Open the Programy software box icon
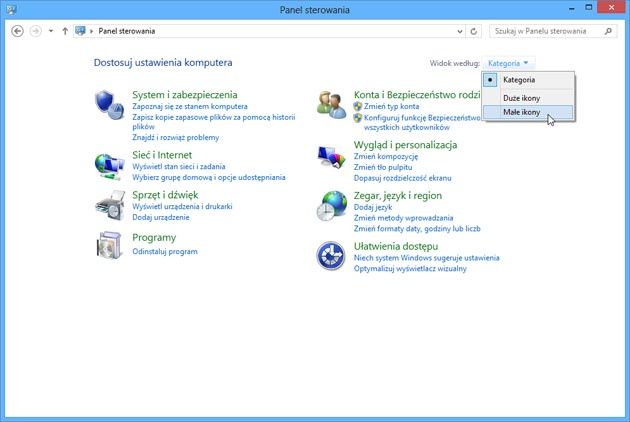This screenshot has width=630, height=422. 109,245
